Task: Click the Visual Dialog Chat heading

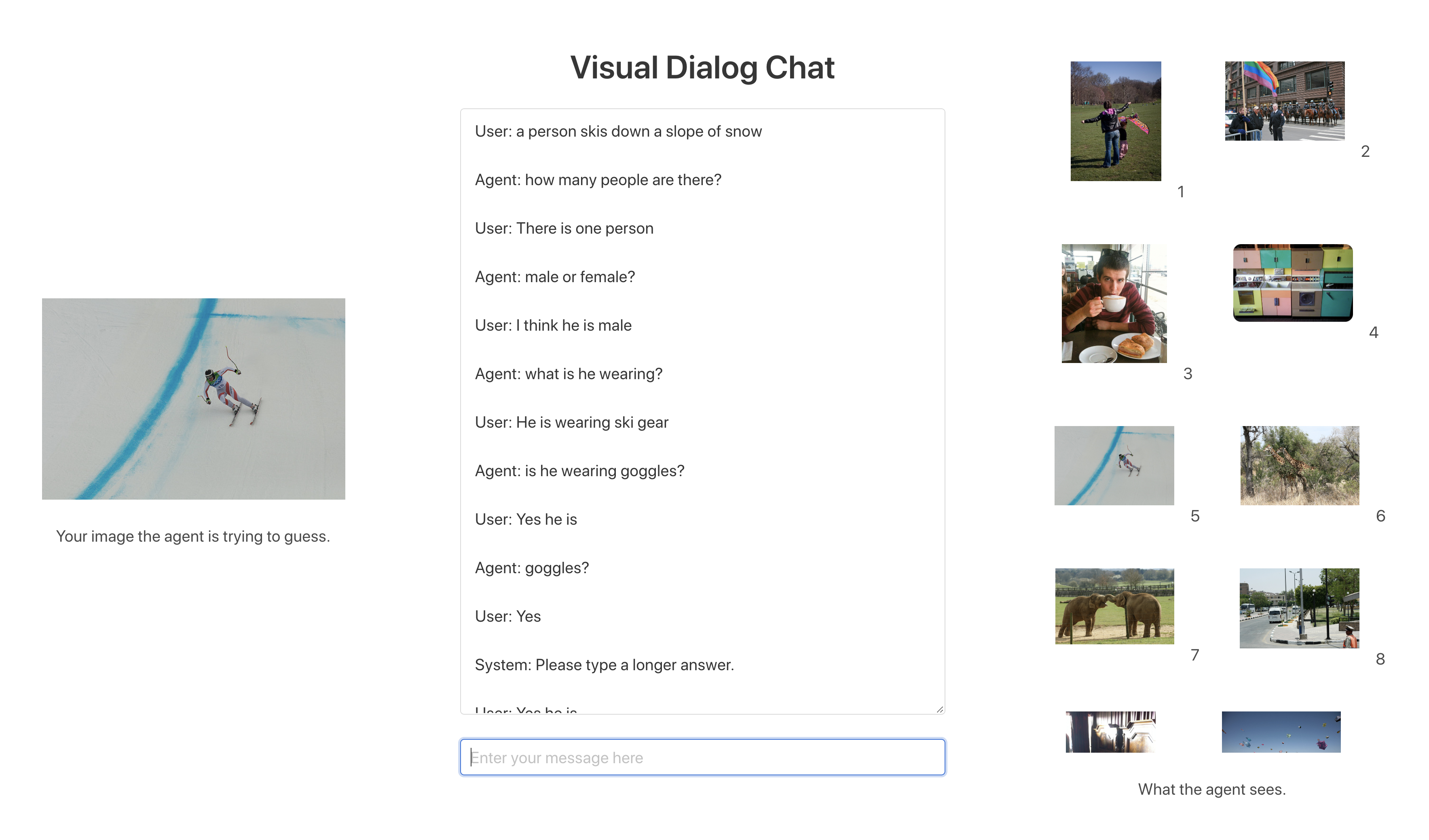Action: tap(702, 68)
